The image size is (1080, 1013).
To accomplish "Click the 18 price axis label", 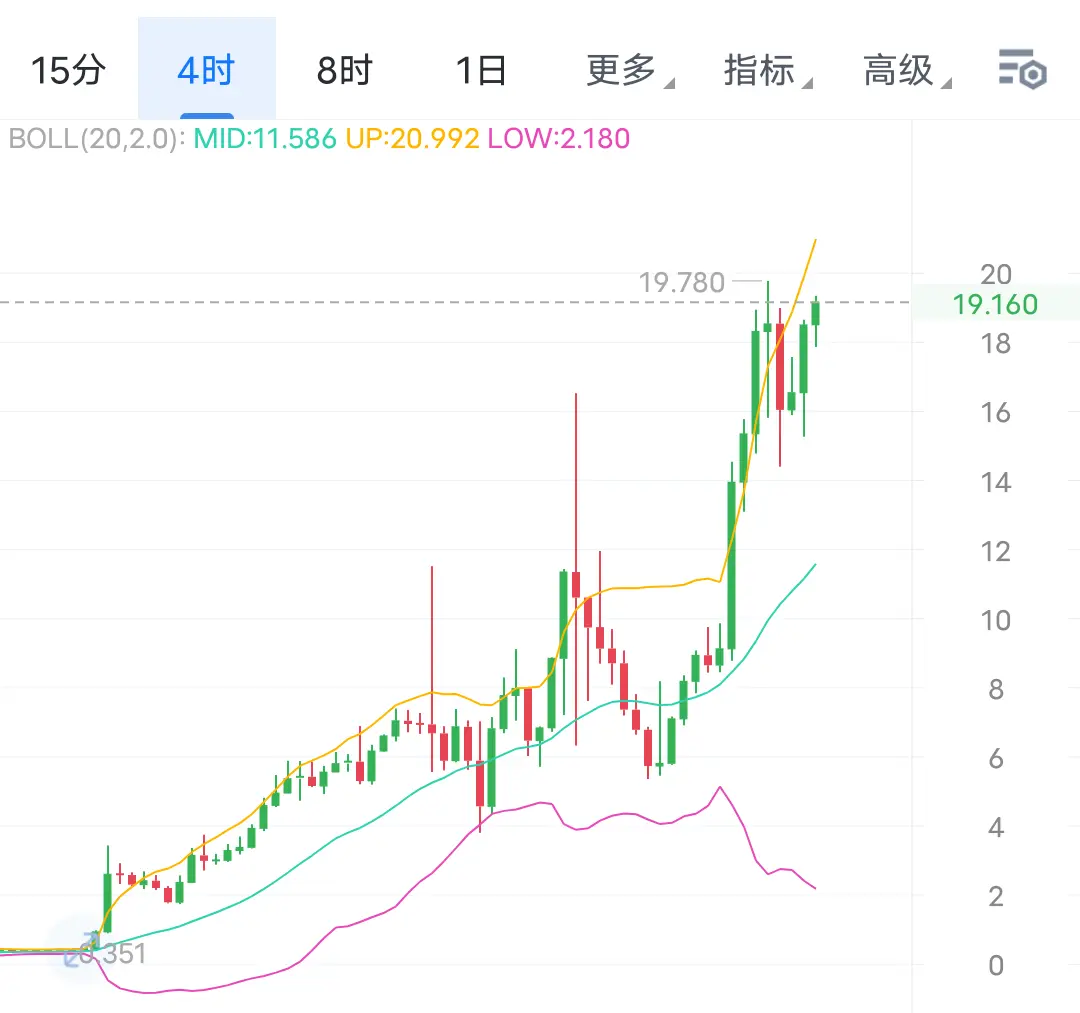I will [x=996, y=344].
